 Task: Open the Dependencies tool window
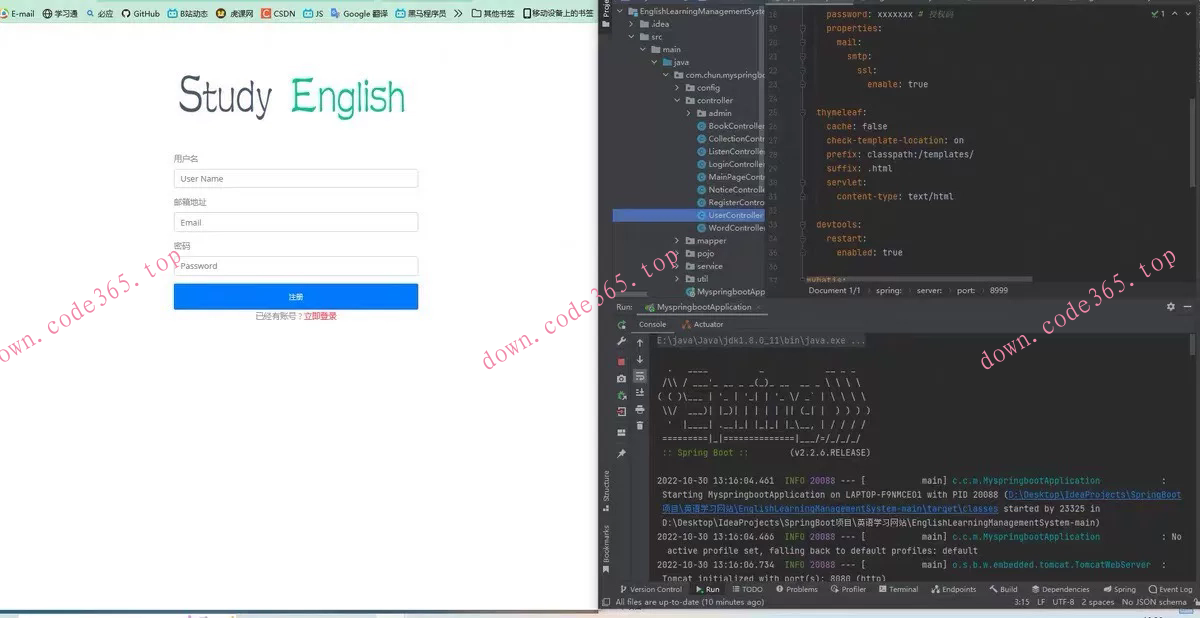[x=1060, y=590]
